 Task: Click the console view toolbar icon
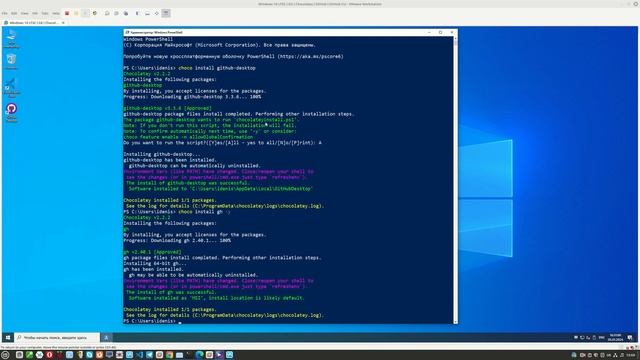tap(147, 13)
